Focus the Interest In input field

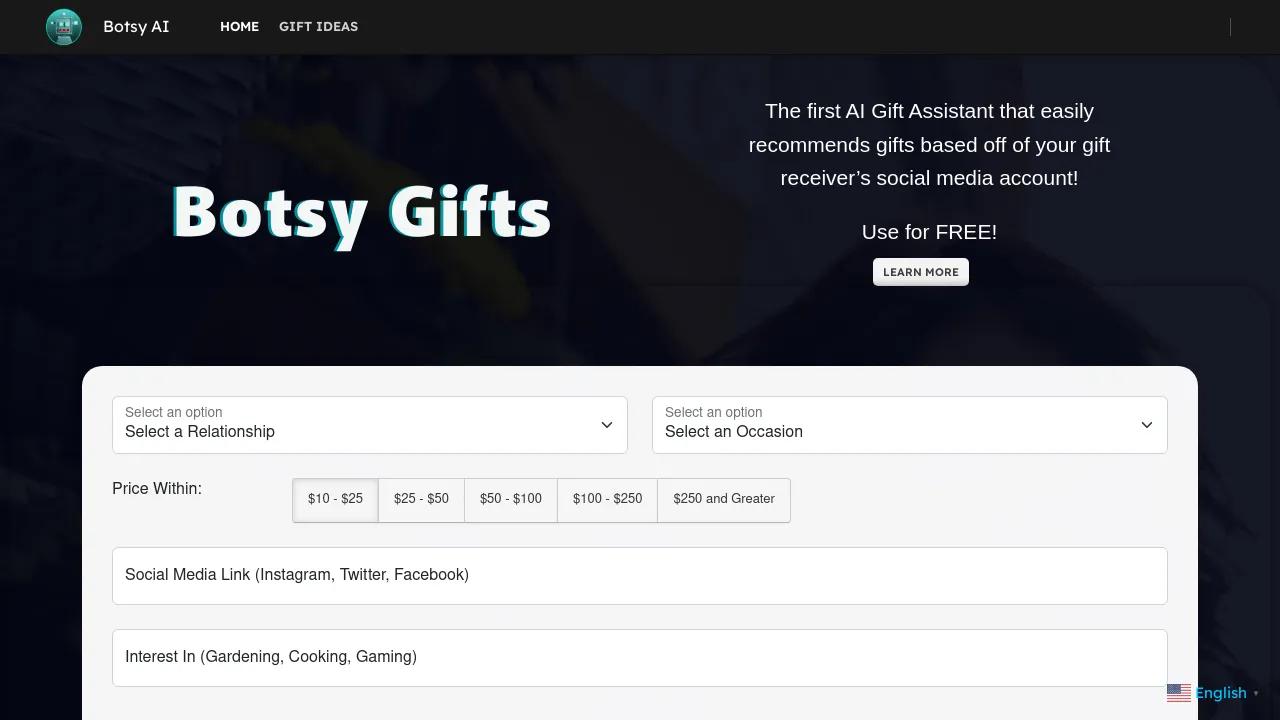tap(640, 658)
